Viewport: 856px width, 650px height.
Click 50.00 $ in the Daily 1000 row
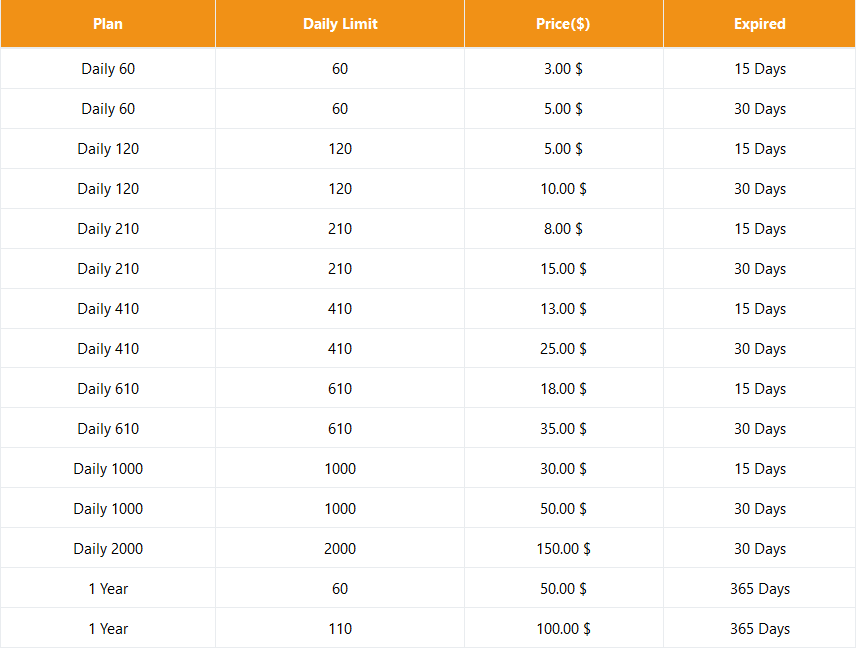pyautogui.click(x=563, y=509)
